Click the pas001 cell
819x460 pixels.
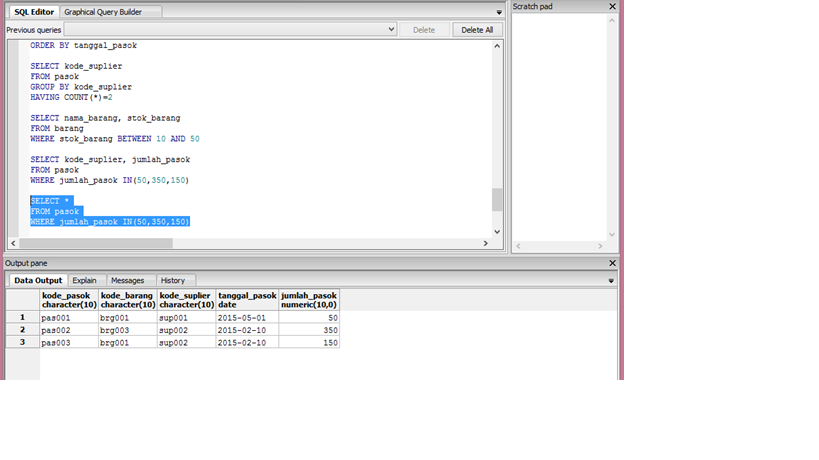tap(69, 317)
